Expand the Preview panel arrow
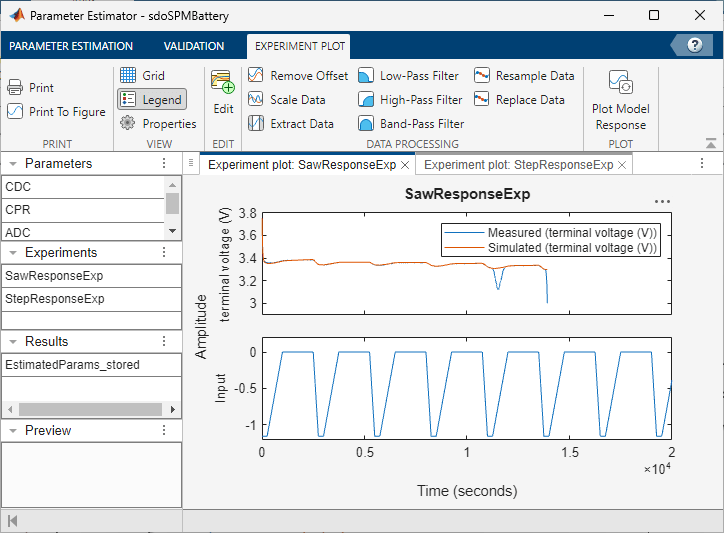724x533 pixels. 12,430
